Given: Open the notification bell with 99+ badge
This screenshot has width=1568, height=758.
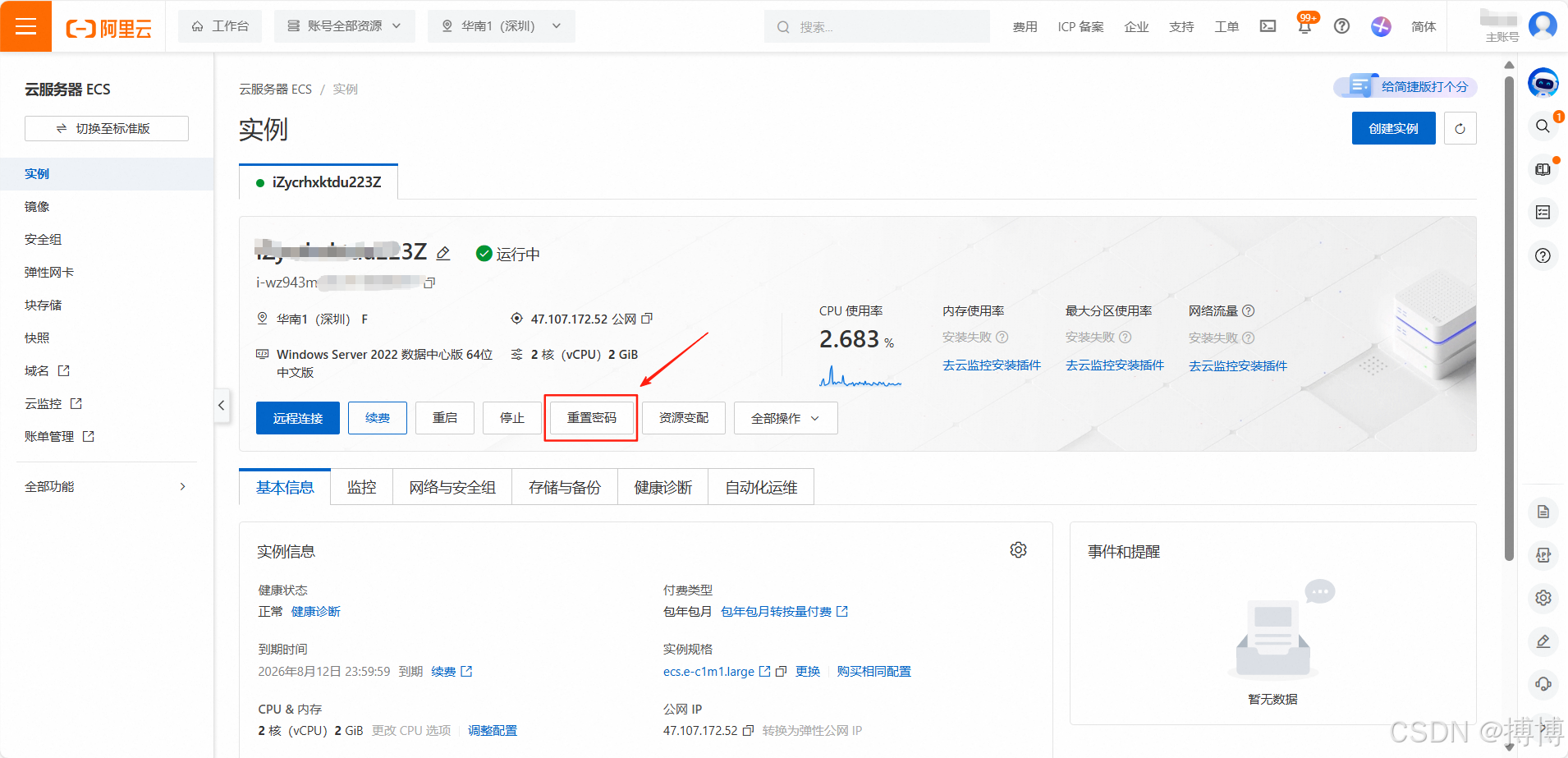Looking at the screenshot, I should [x=1304, y=25].
